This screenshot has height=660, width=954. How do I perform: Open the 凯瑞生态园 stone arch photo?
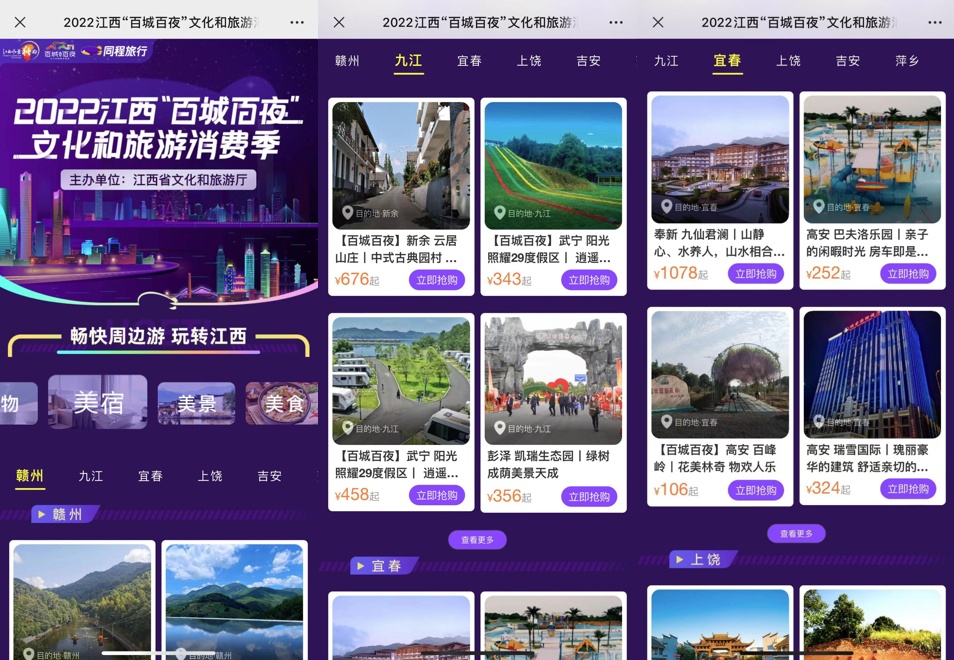tap(553, 381)
